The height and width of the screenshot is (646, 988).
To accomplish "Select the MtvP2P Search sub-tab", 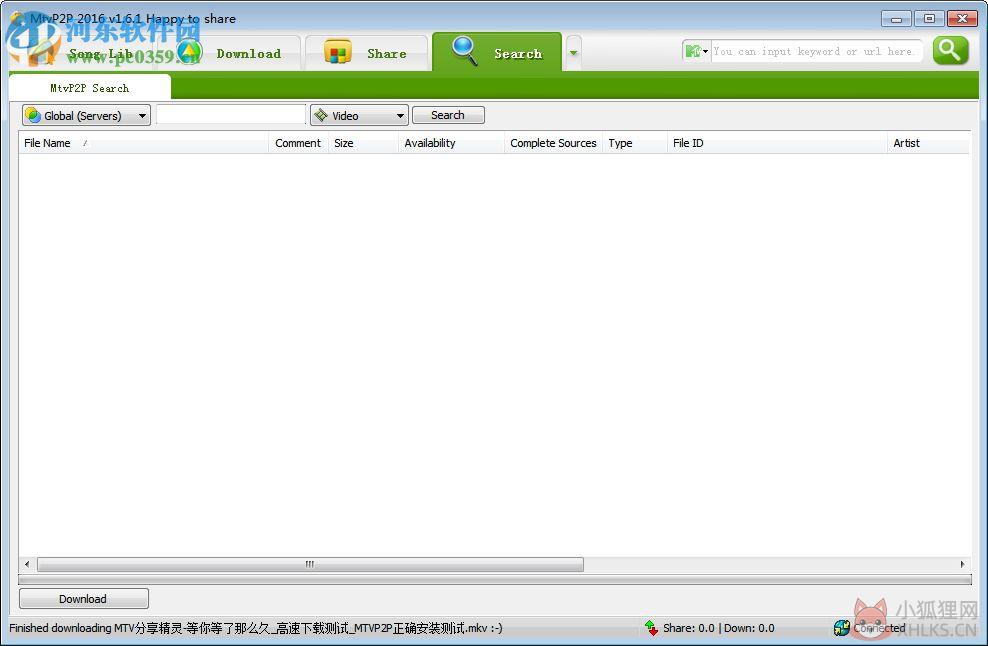I will [x=89, y=88].
